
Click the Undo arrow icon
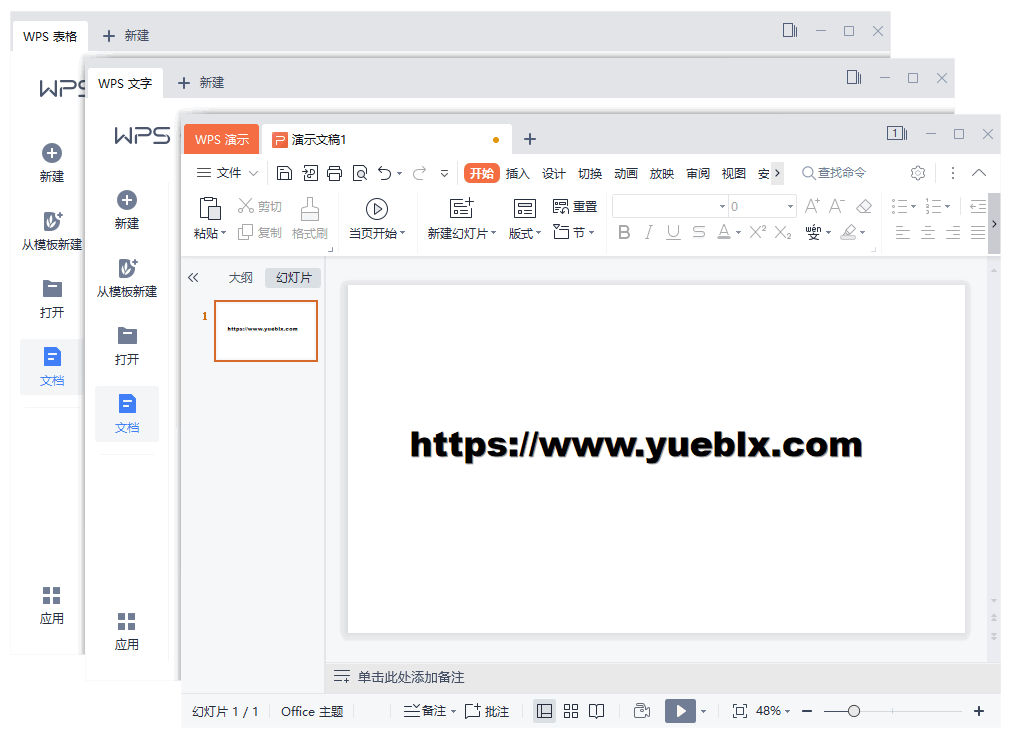pyautogui.click(x=384, y=173)
